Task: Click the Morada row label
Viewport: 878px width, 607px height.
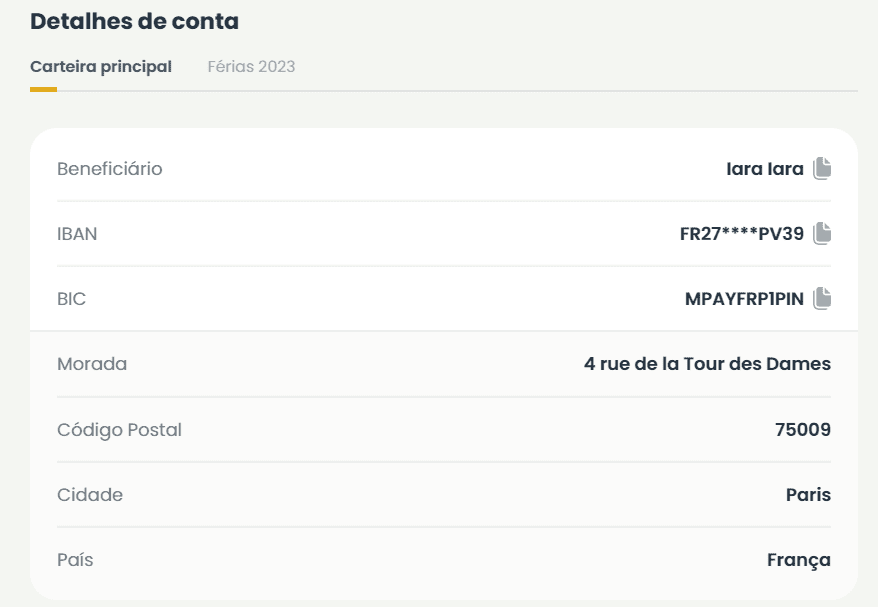Action: coord(92,364)
